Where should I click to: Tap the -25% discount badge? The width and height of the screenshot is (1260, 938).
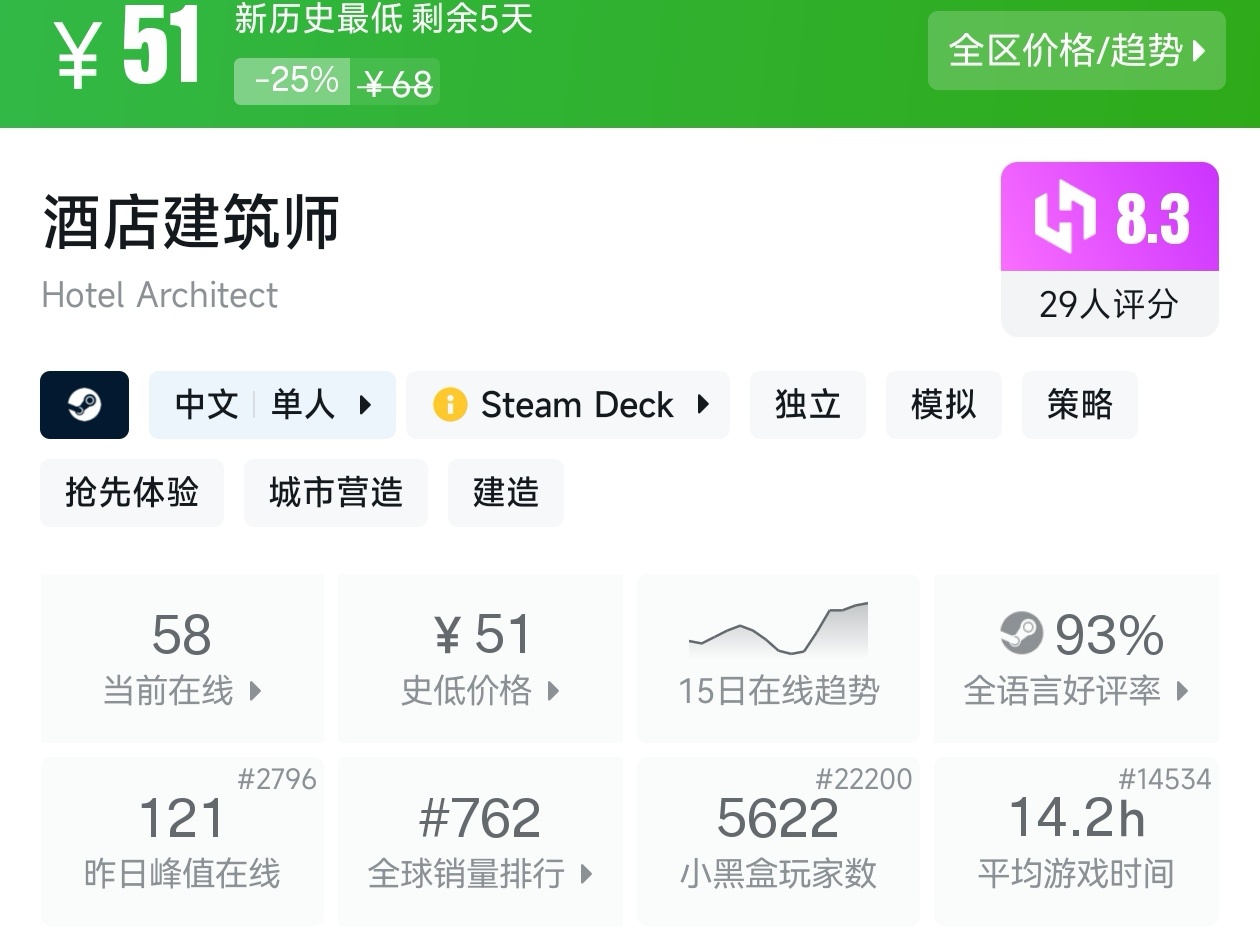click(x=292, y=81)
